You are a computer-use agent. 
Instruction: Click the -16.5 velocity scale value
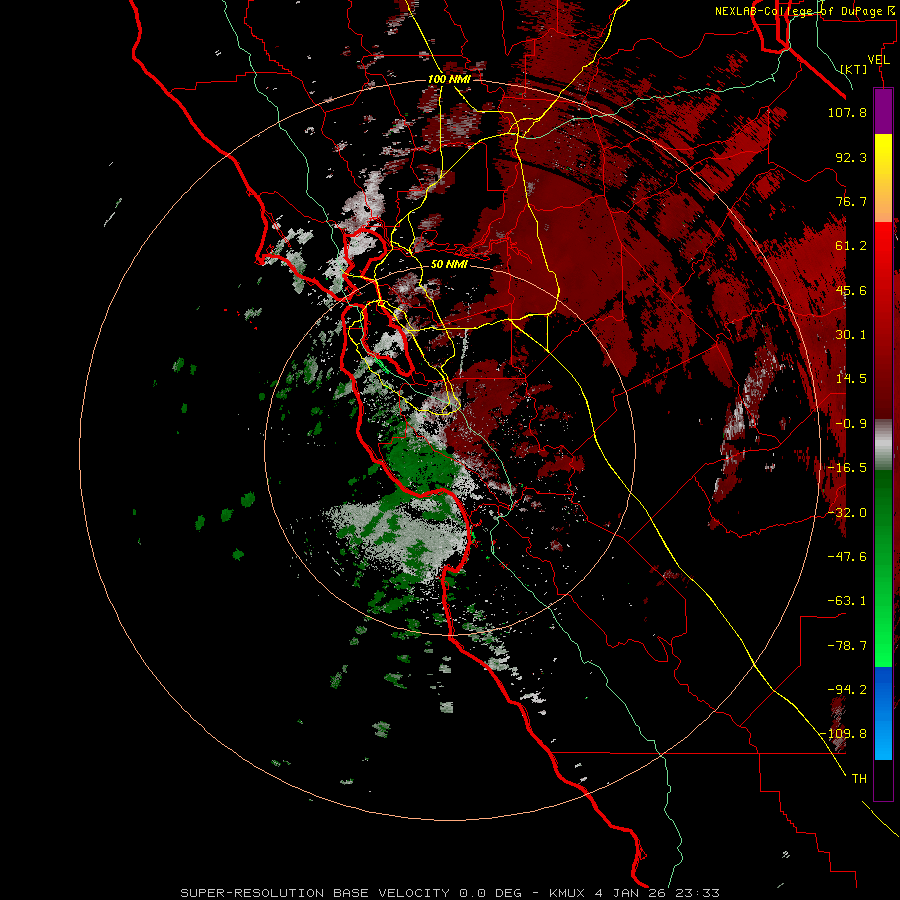tap(847, 468)
